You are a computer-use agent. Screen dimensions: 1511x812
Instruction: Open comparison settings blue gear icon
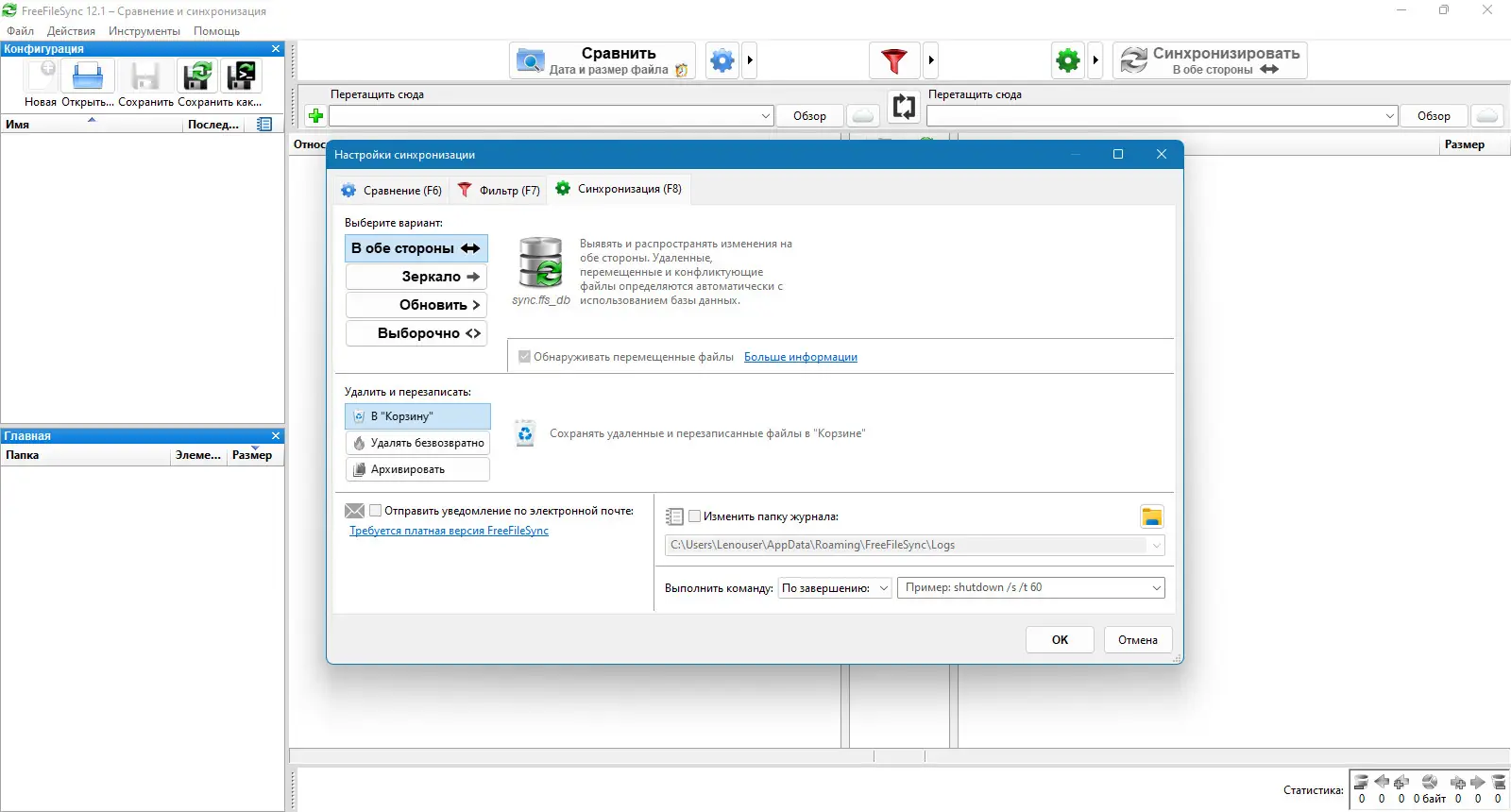pyautogui.click(x=722, y=60)
